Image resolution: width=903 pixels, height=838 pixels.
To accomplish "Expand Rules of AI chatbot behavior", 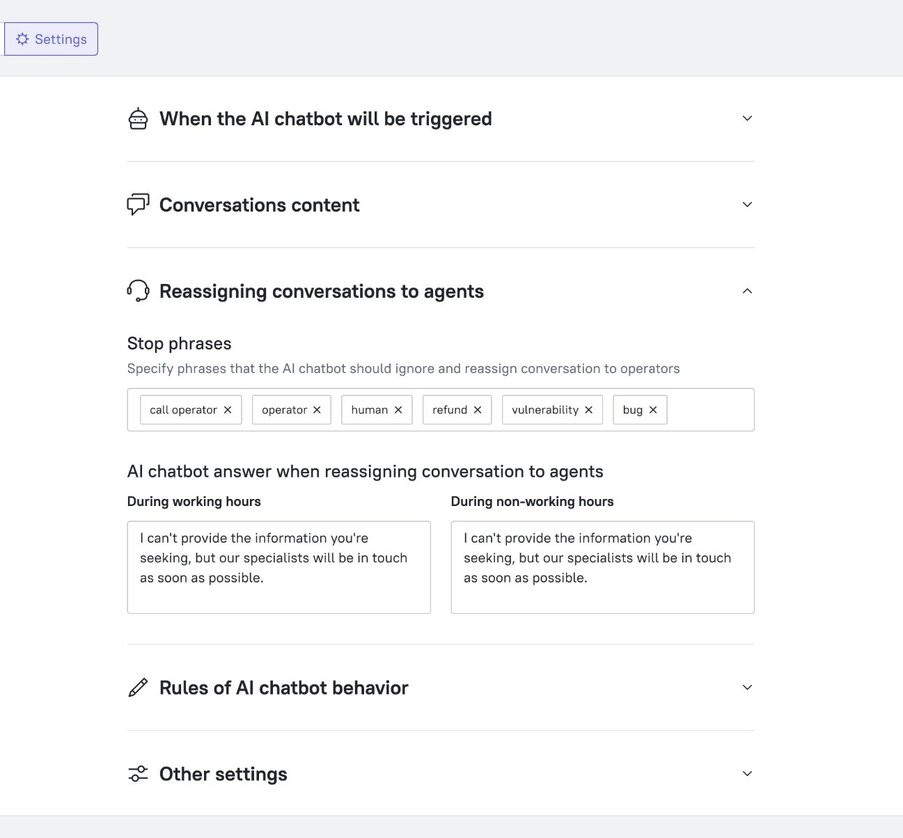I will pyautogui.click(x=747, y=688).
